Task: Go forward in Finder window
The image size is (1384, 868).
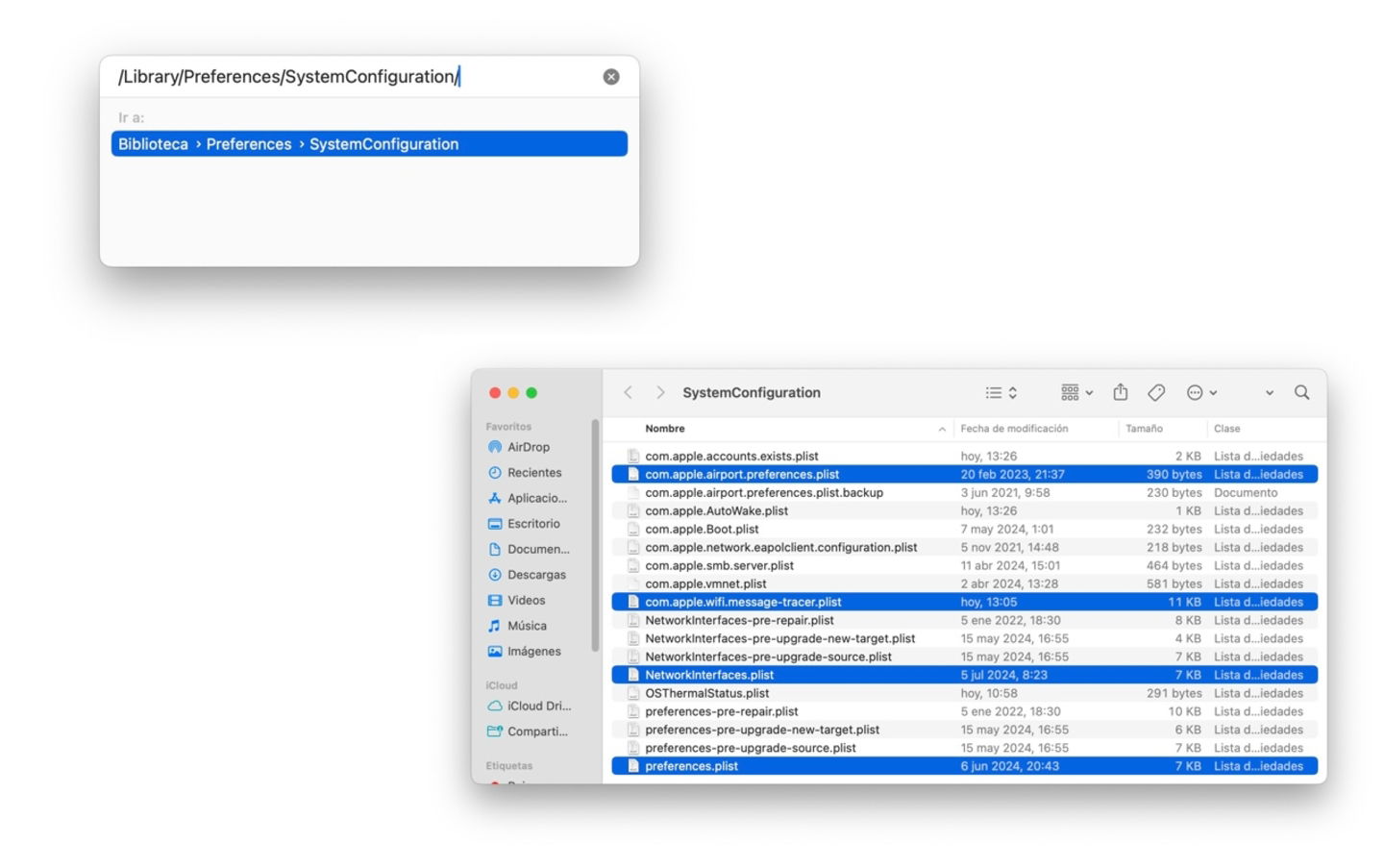Action: coord(660,392)
